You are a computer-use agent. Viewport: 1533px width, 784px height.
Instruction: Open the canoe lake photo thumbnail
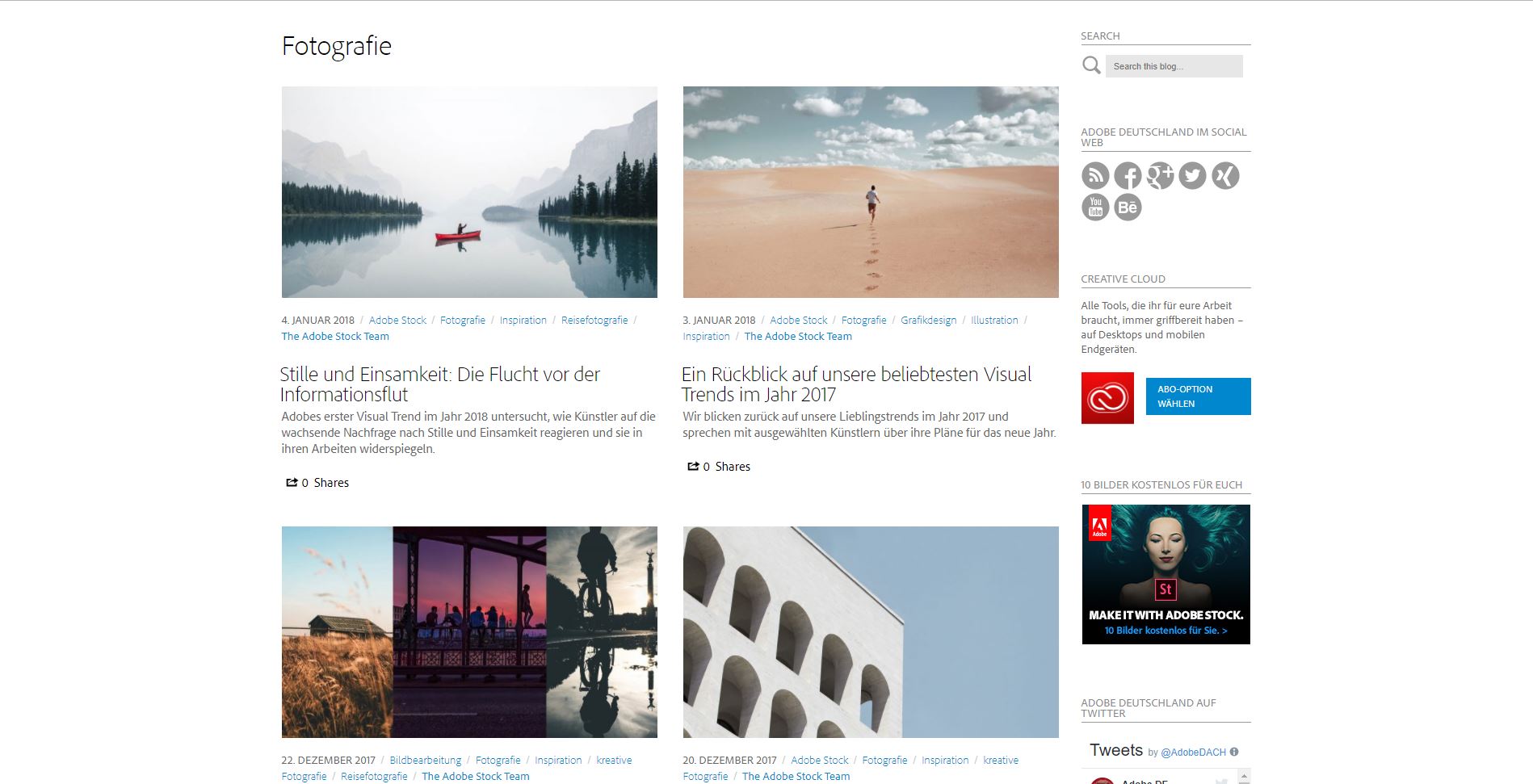pos(469,192)
